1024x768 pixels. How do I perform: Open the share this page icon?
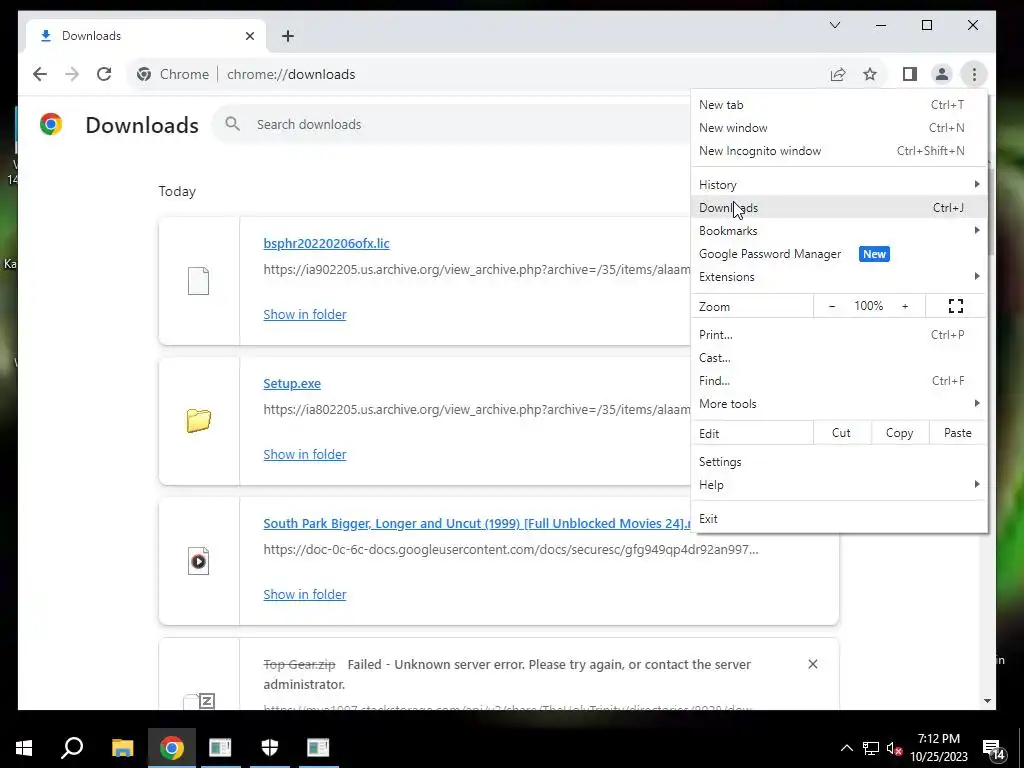coord(838,74)
